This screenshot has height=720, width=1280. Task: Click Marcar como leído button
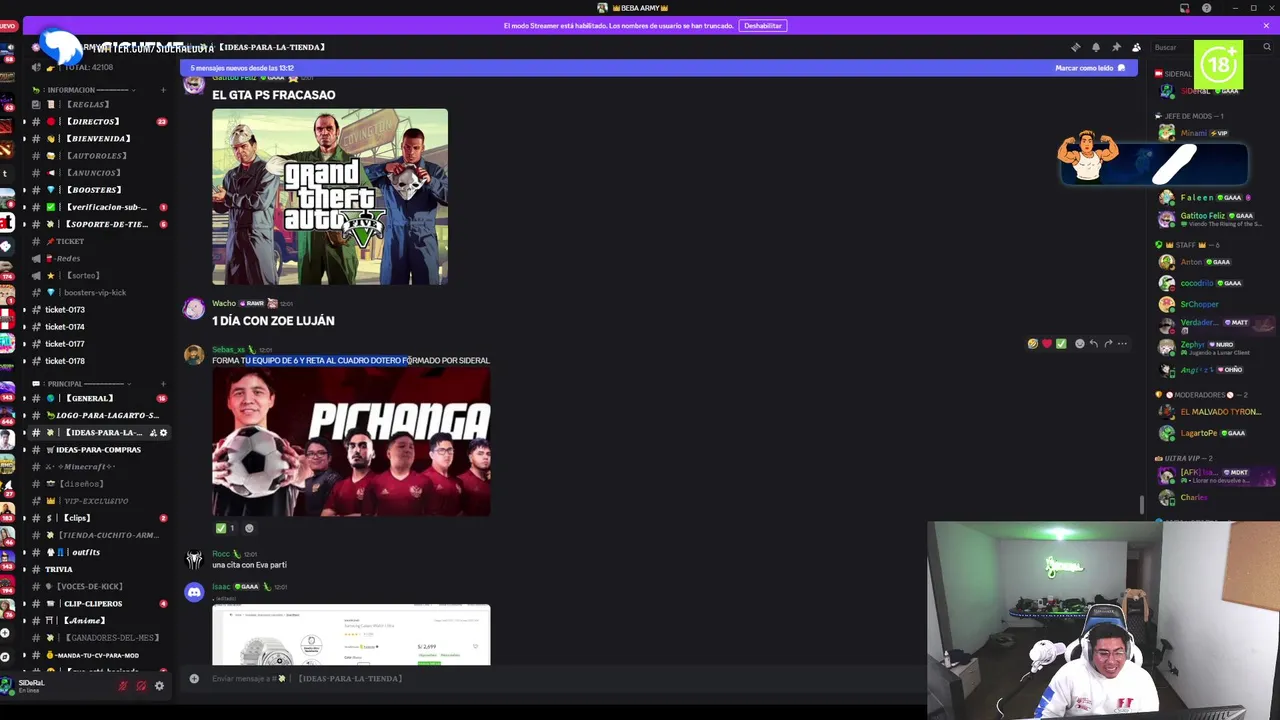click(x=1090, y=68)
